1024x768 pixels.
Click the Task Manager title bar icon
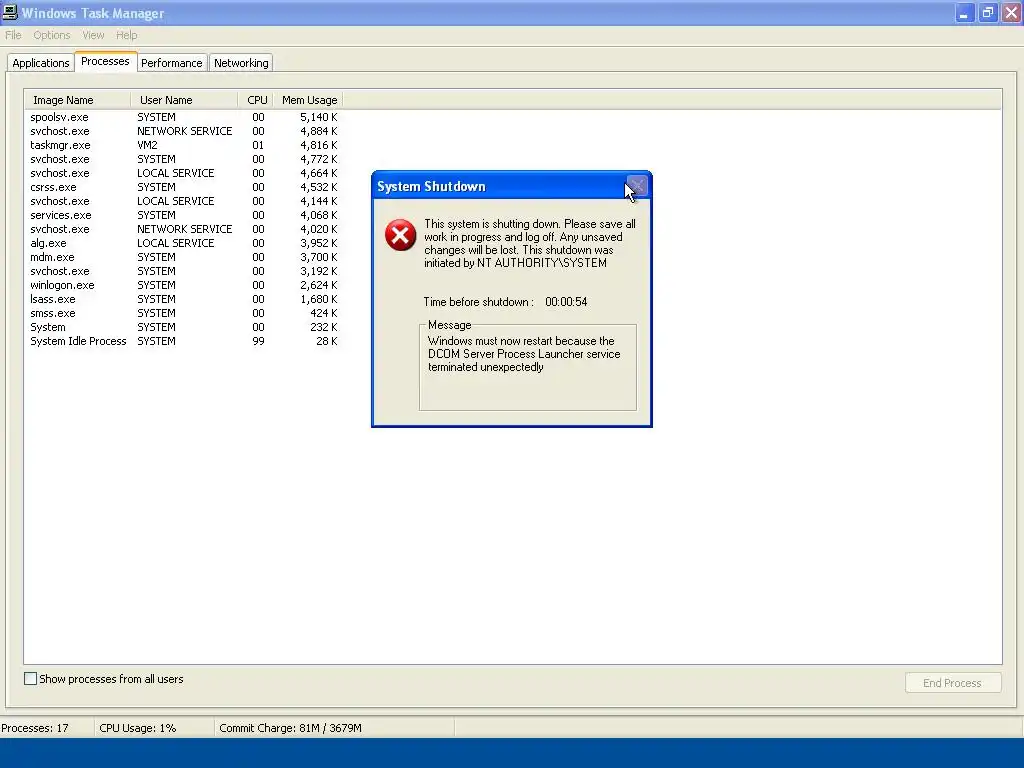click(x=10, y=12)
